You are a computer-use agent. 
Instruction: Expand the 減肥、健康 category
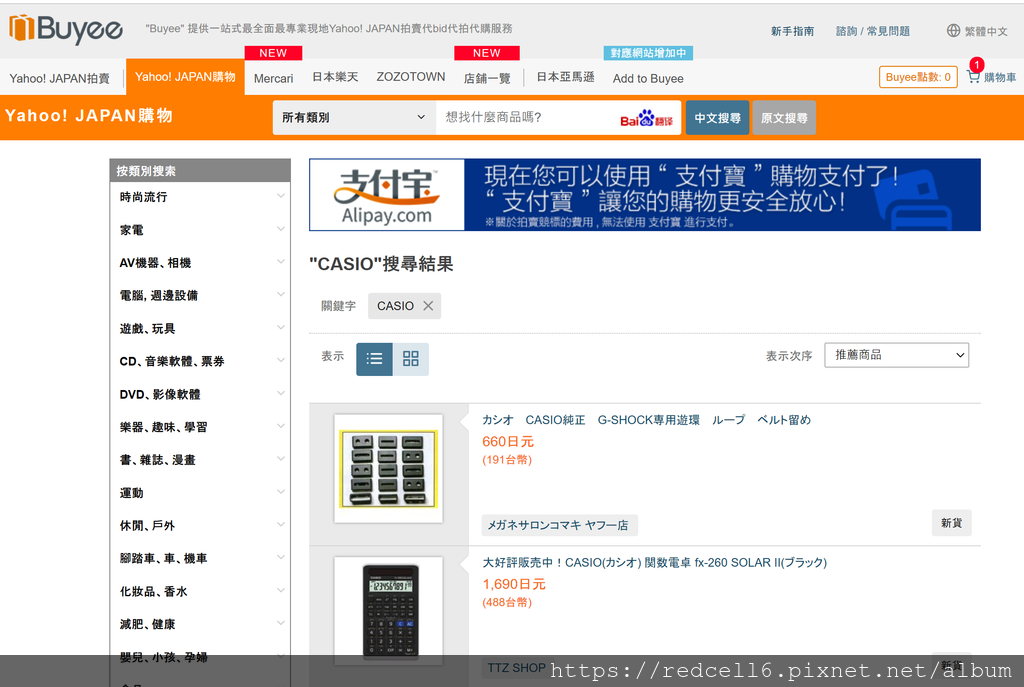coord(200,624)
